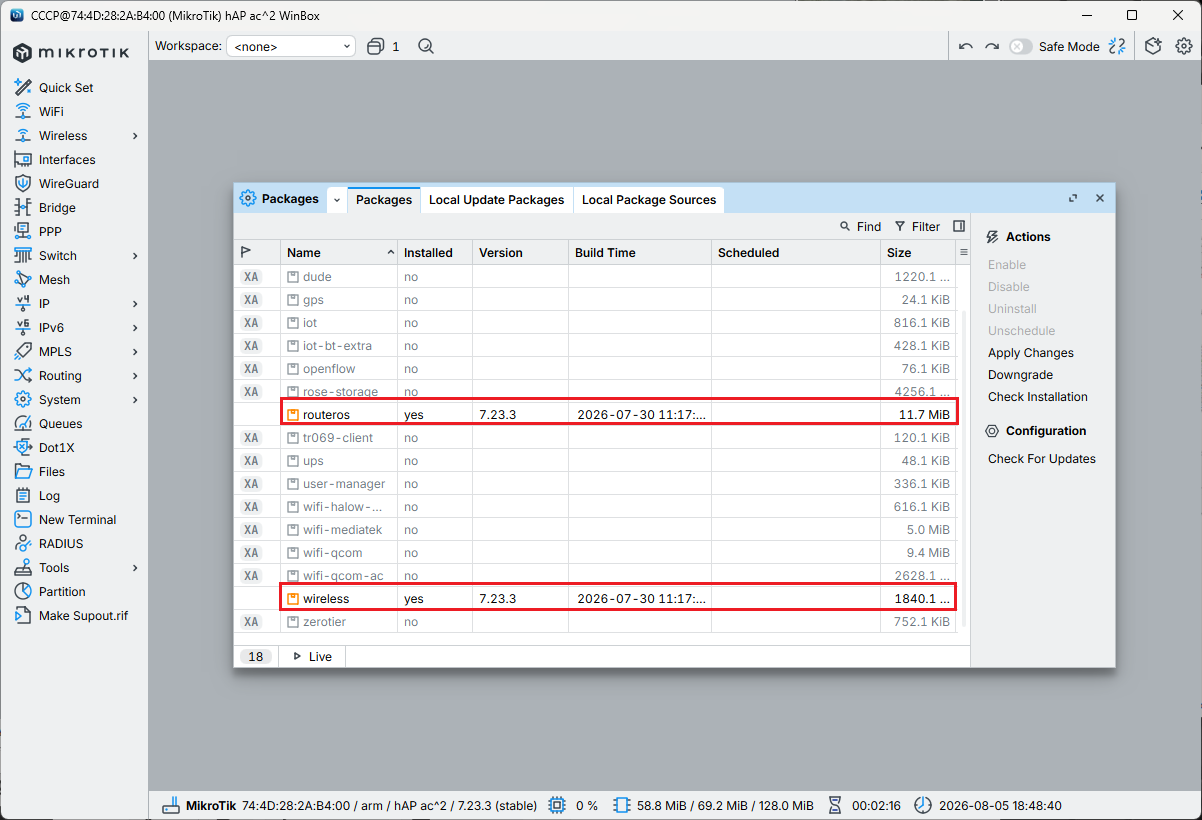Sort by the Name column header
1202x820 pixels.
tap(339, 252)
